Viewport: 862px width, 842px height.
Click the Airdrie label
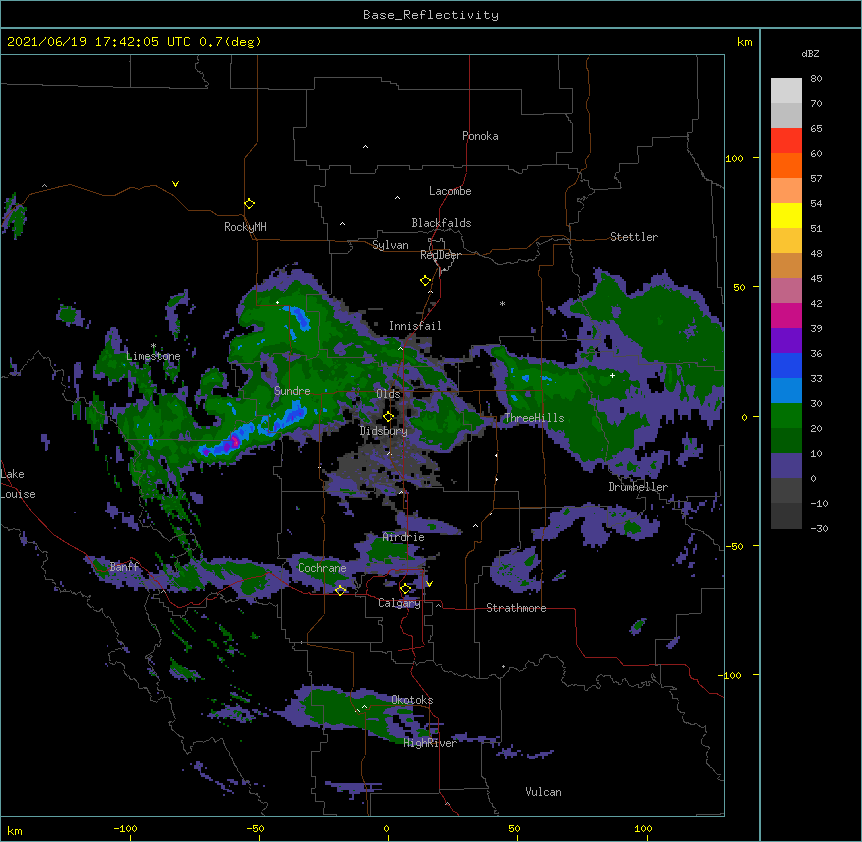404,537
